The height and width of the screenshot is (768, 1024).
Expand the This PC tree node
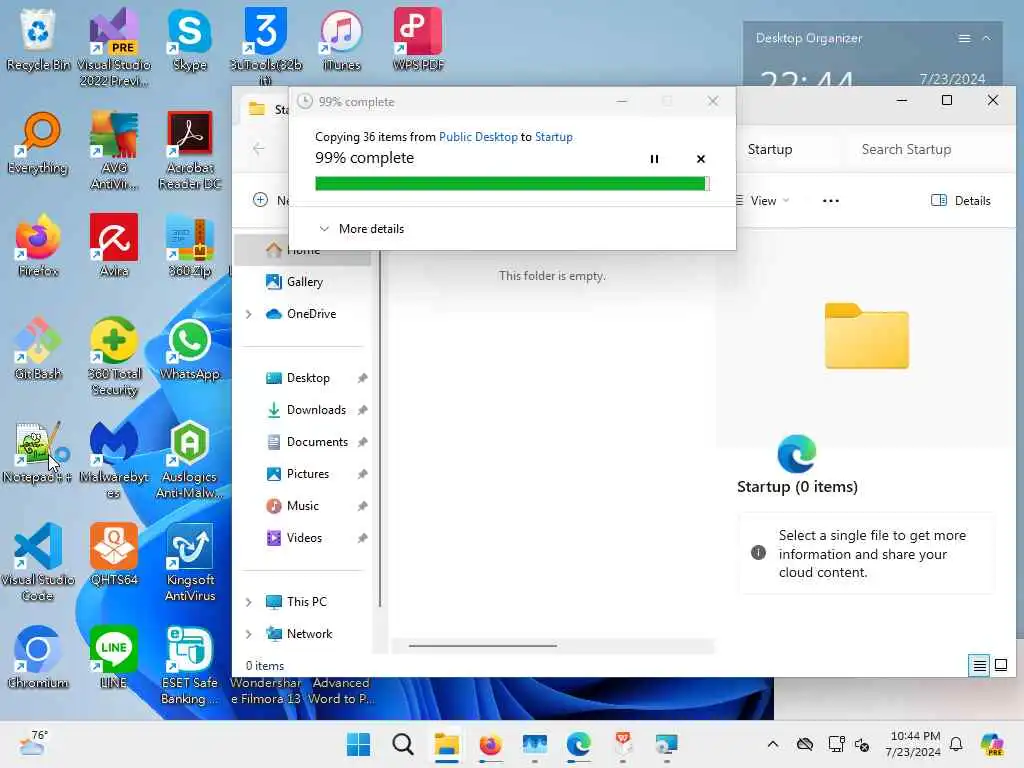coord(249,602)
